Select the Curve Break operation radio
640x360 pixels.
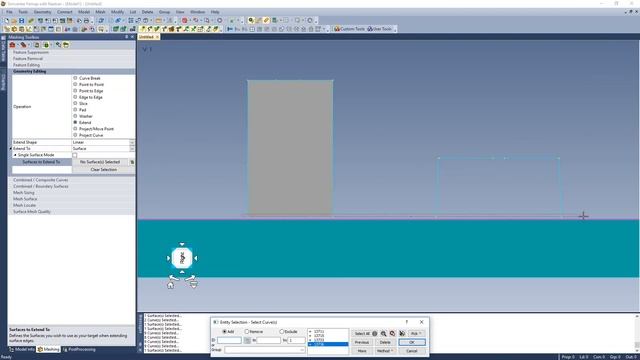(x=75, y=78)
